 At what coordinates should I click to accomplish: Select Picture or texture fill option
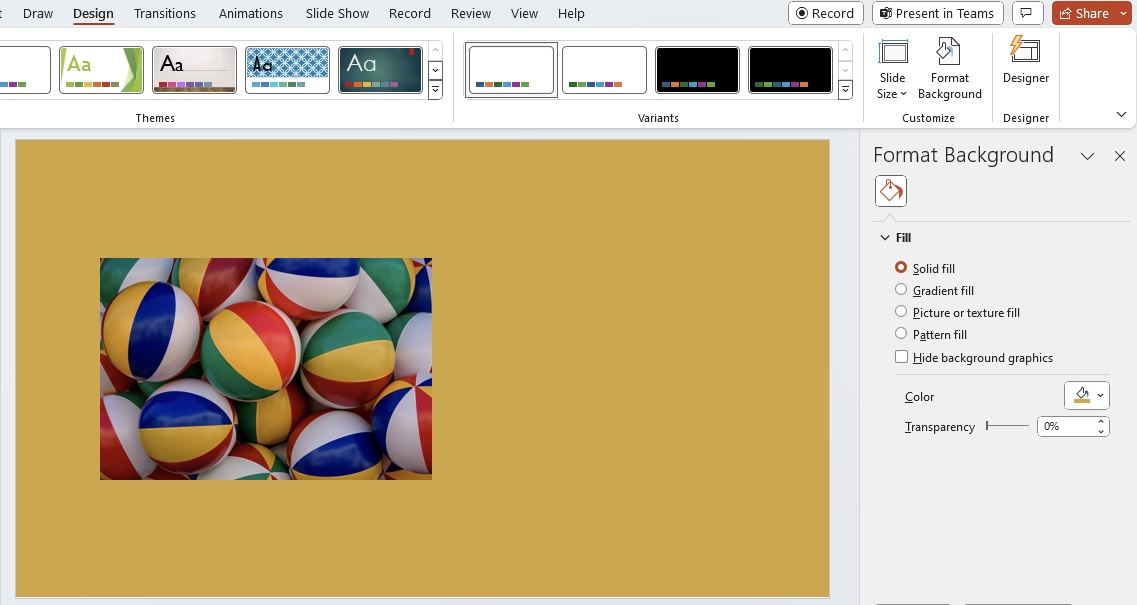click(x=901, y=311)
